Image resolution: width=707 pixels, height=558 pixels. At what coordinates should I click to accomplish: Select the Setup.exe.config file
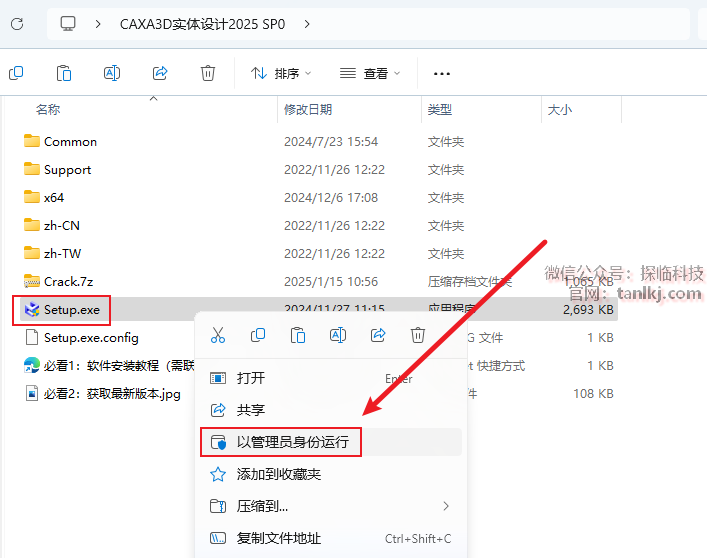[91, 338]
